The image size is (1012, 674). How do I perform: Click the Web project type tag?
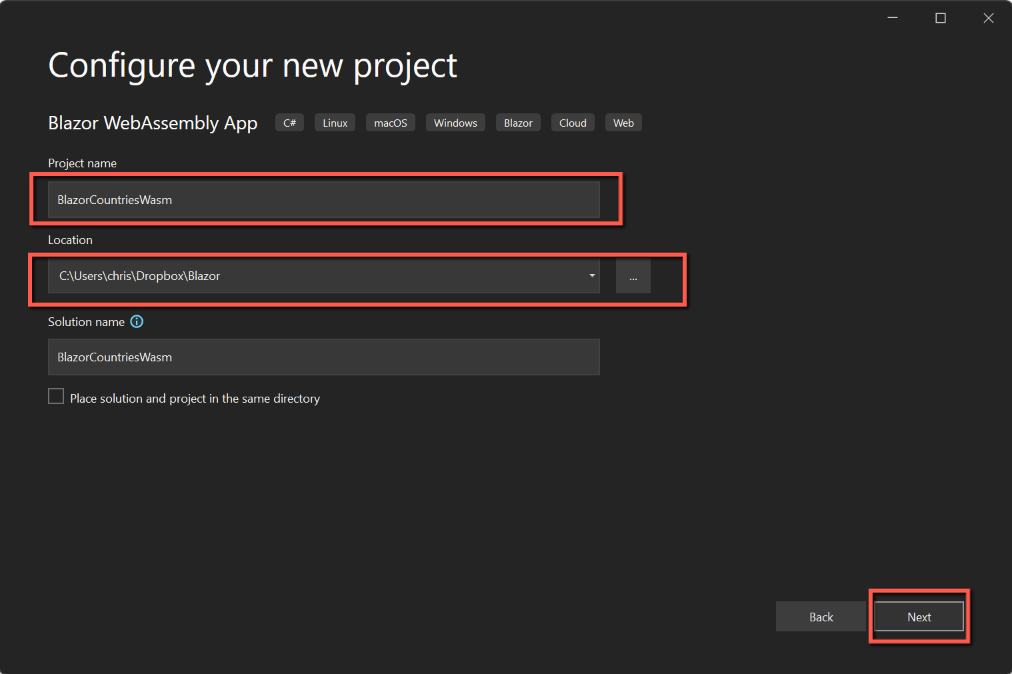(x=623, y=123)
